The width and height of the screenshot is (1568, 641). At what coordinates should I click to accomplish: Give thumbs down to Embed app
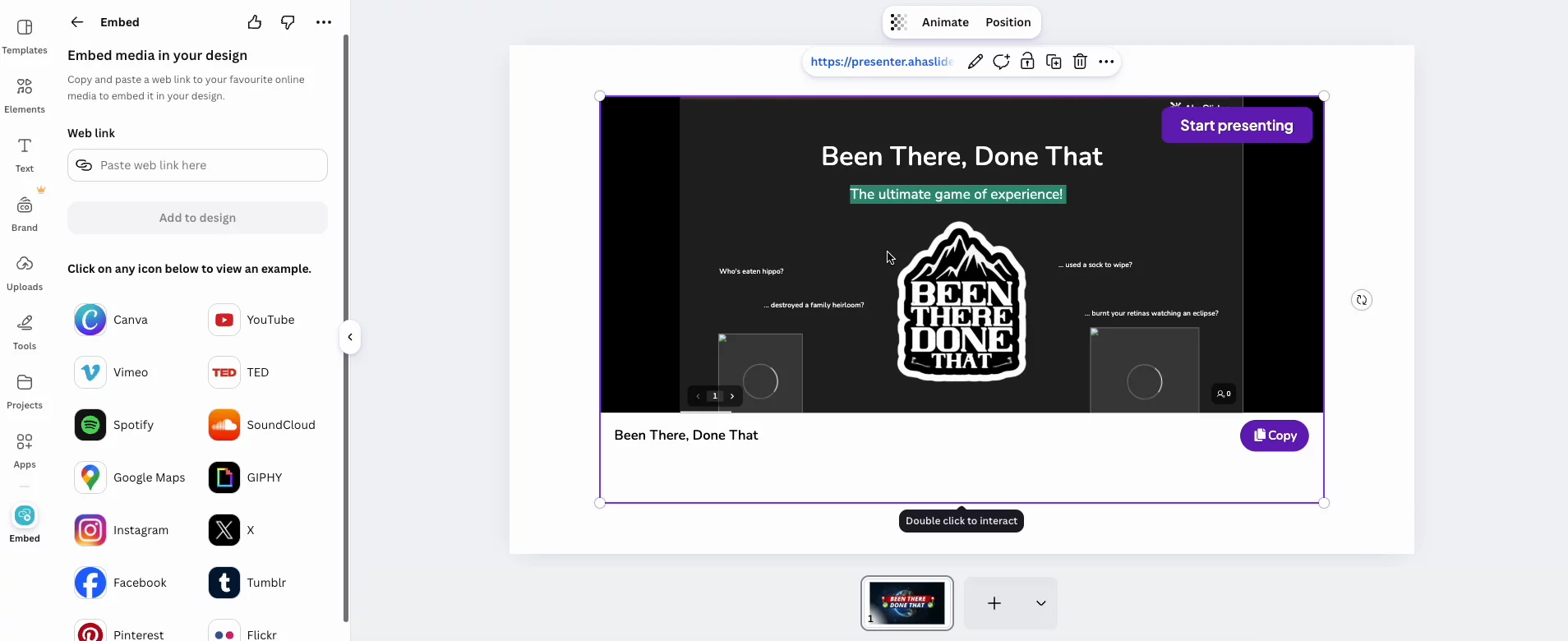(288, 22)
